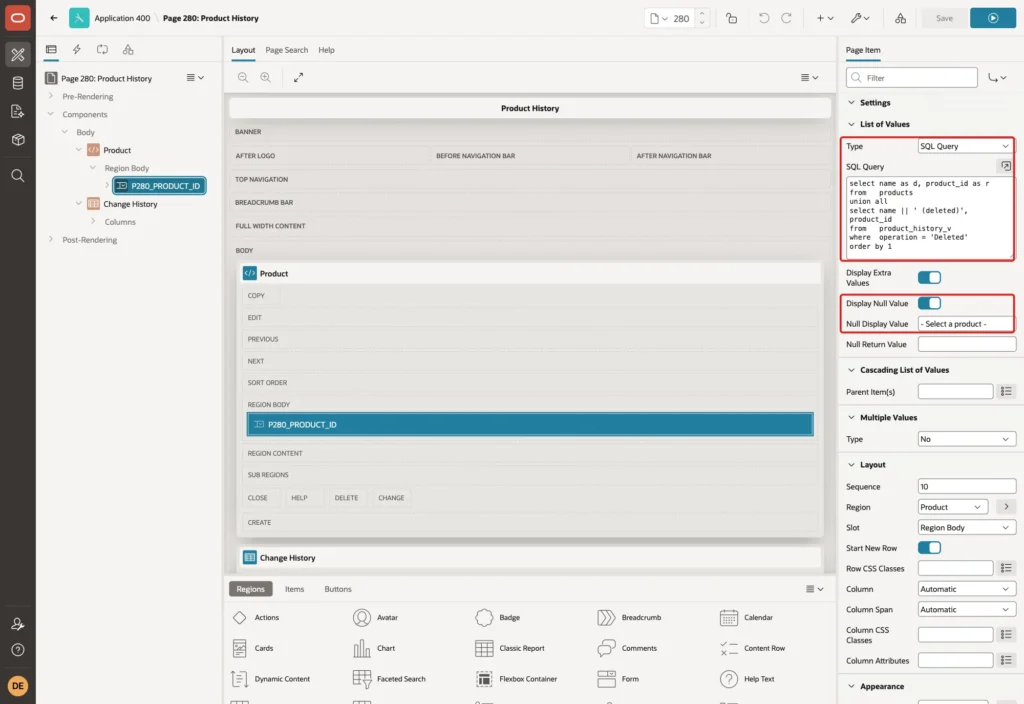Viewport: 1024px width, 704px height.
Task: Collapse the Cascading List of Values section
Action: click(x=851, y=370)
